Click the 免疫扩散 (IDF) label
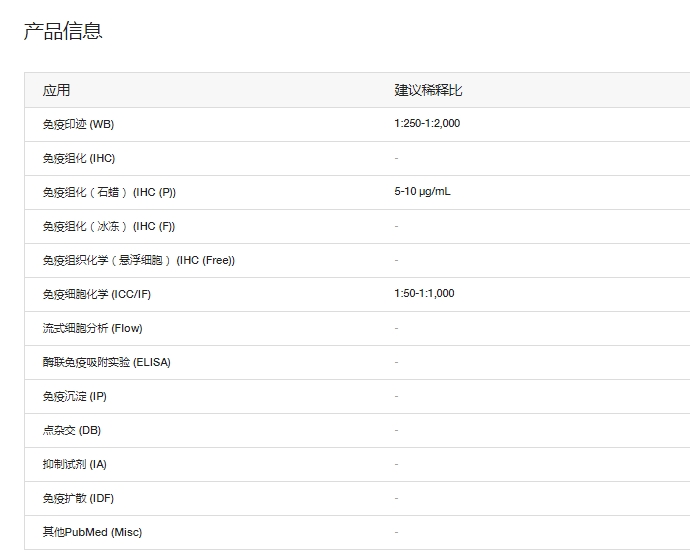Screen dimensions: 690x552 coord(78,498)
